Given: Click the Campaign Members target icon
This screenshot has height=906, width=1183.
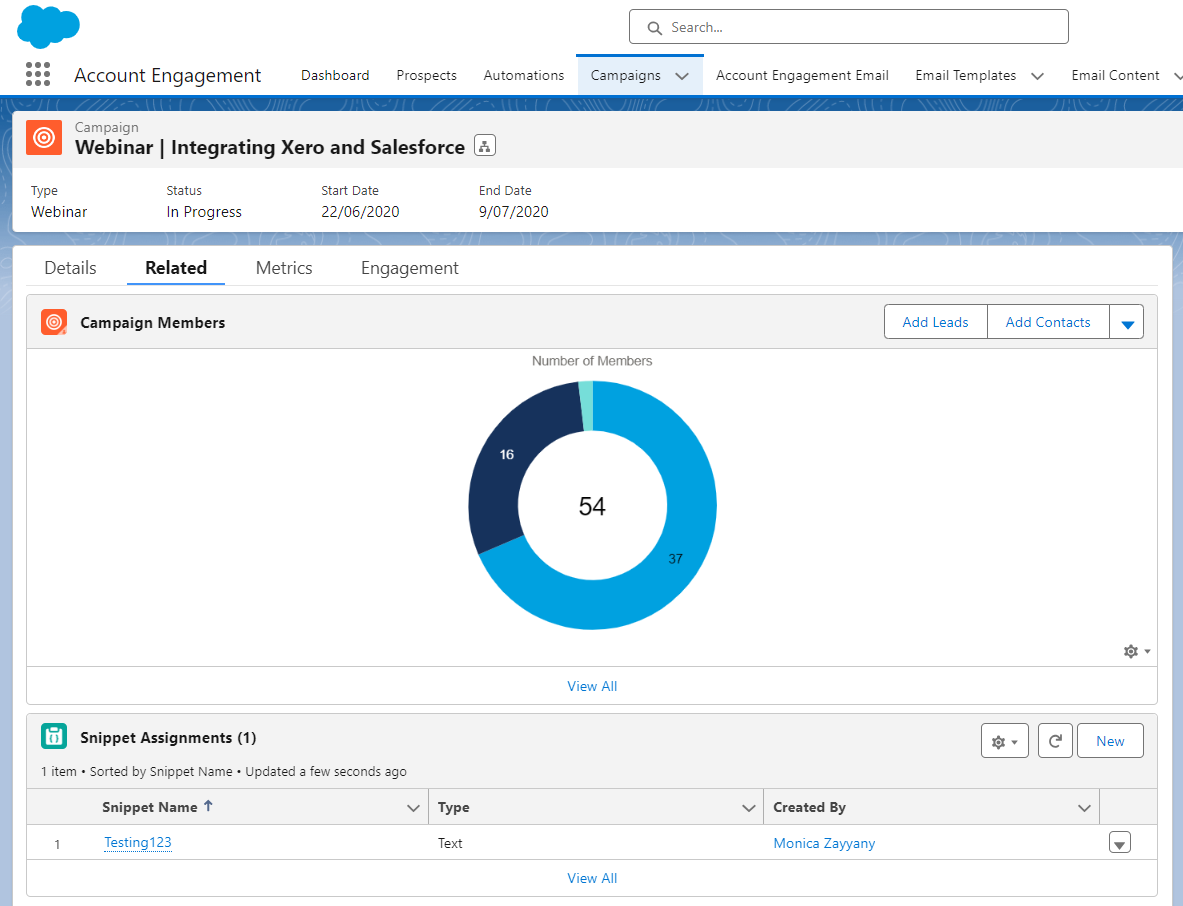Looking at the screenshot, I should click(54, 322).
